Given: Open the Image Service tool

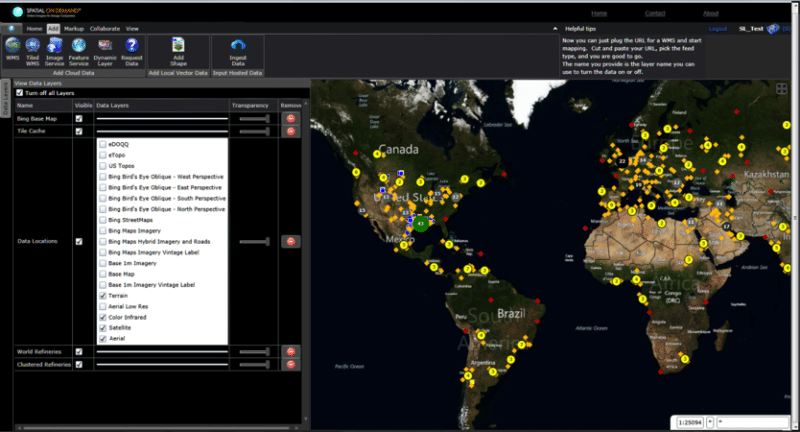Looking at the screenshot, I should (x=55, y=47).
